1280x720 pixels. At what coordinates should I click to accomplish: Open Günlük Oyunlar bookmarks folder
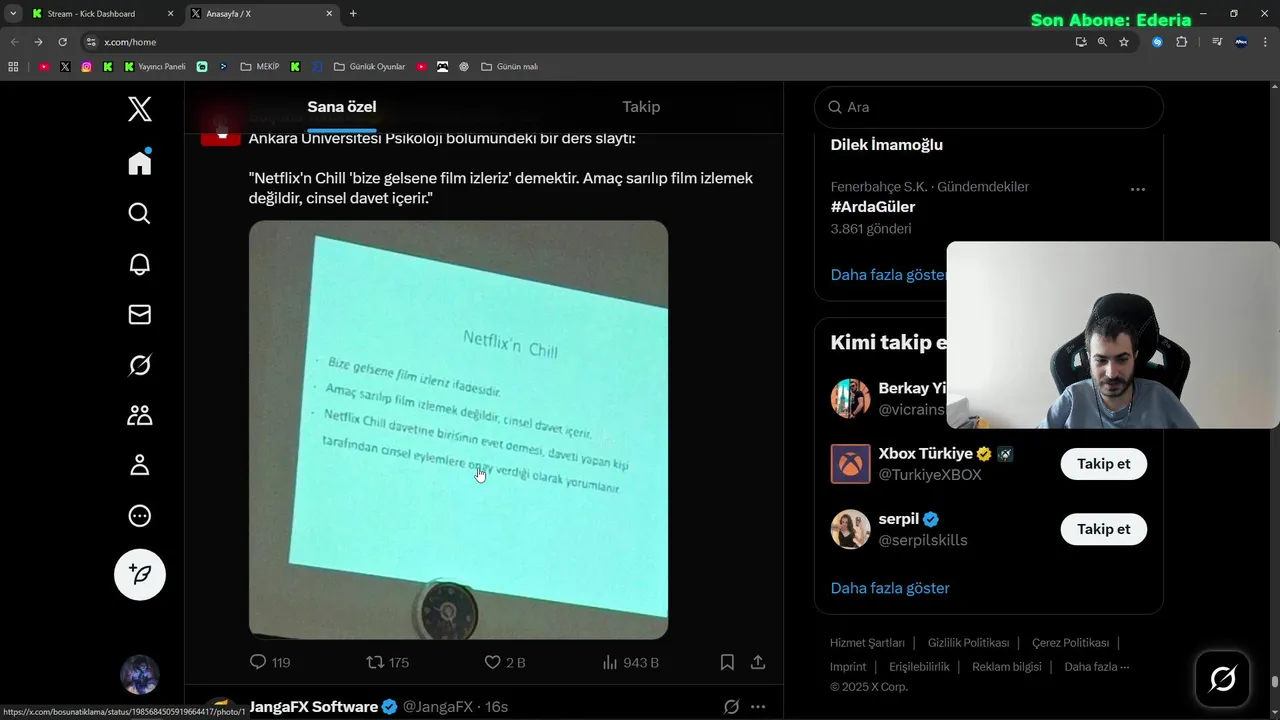pos(370,67)
